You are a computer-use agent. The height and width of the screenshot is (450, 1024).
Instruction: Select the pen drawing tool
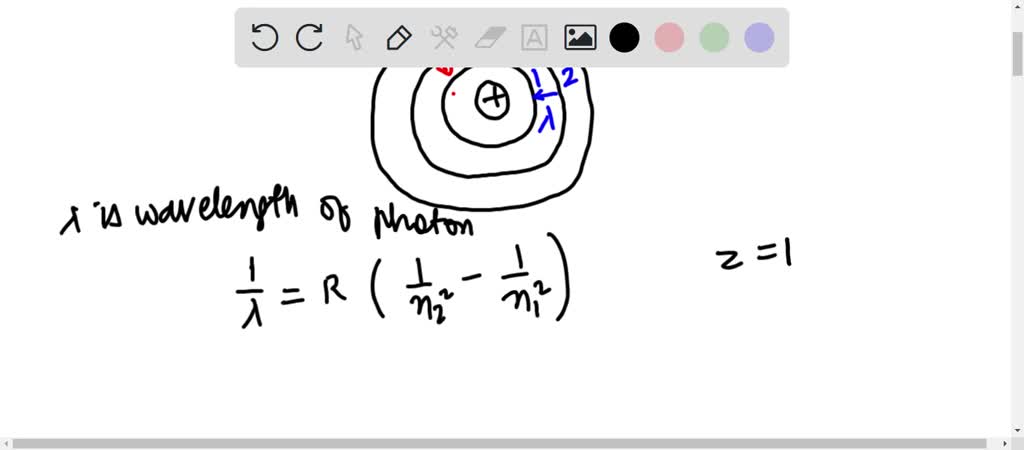tap(399, 38)
